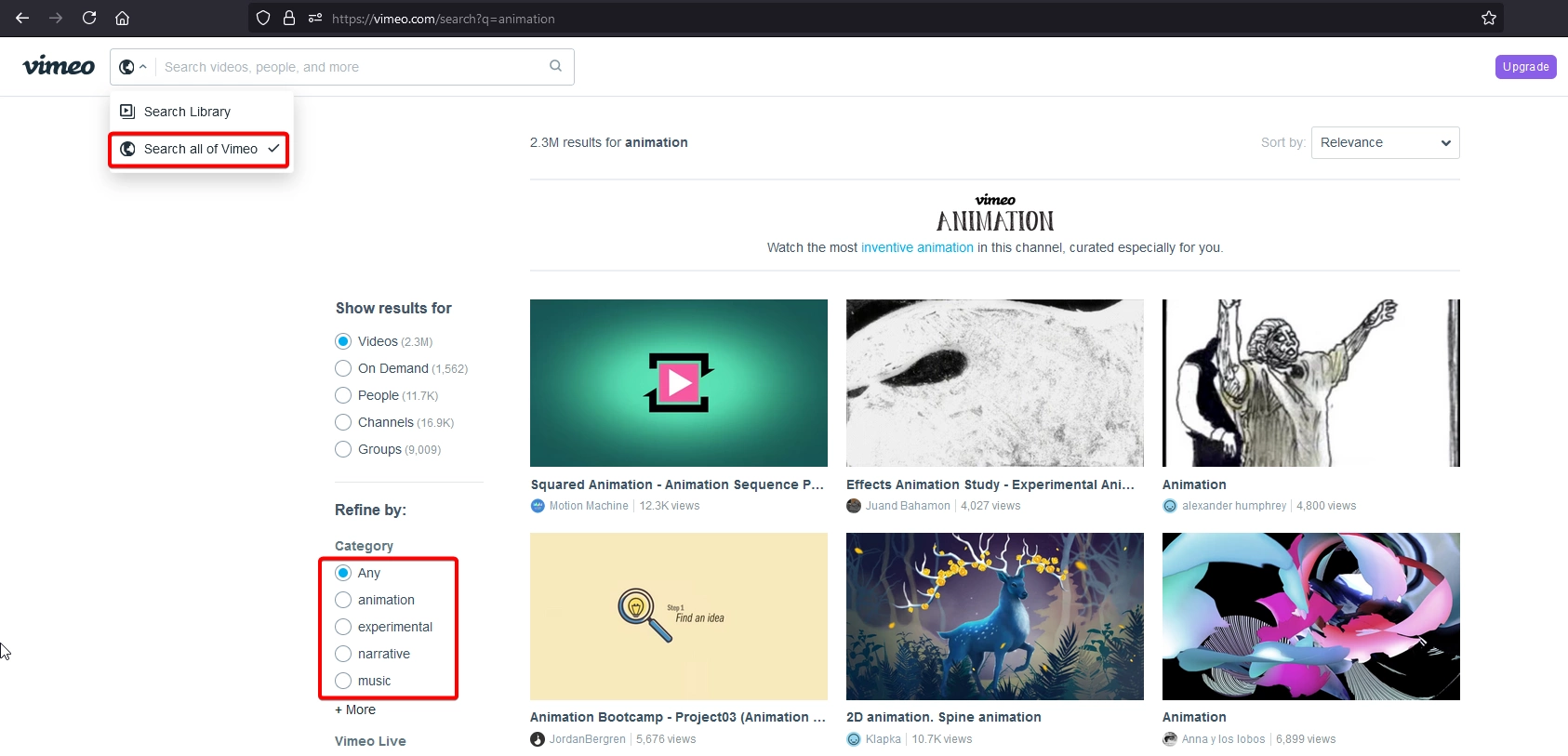The image size is (1568, 756).
Task: Click JordanBergren's avatar icon
Action: coord(538,739)
